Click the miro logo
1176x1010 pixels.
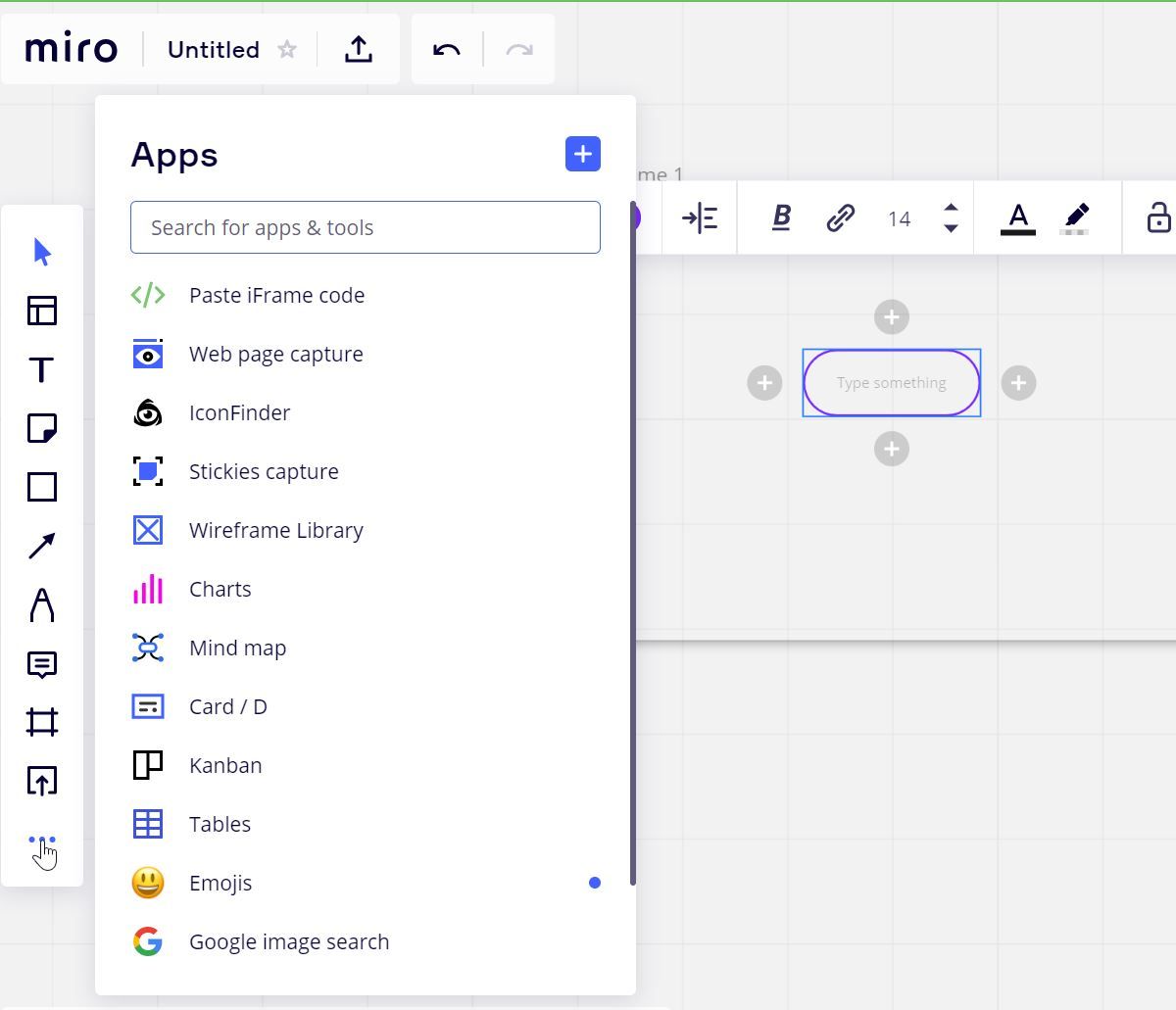[x=72, y=49]
